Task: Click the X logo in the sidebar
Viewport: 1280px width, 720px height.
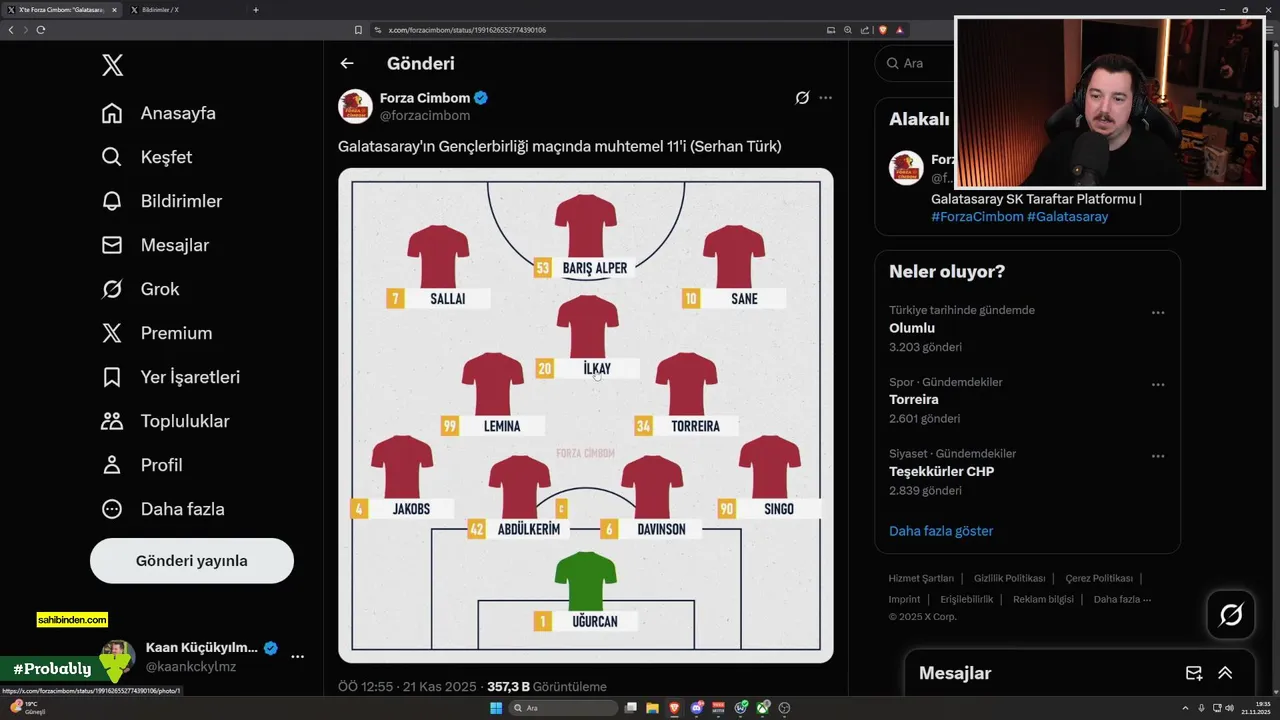Action: click(112, 66)
